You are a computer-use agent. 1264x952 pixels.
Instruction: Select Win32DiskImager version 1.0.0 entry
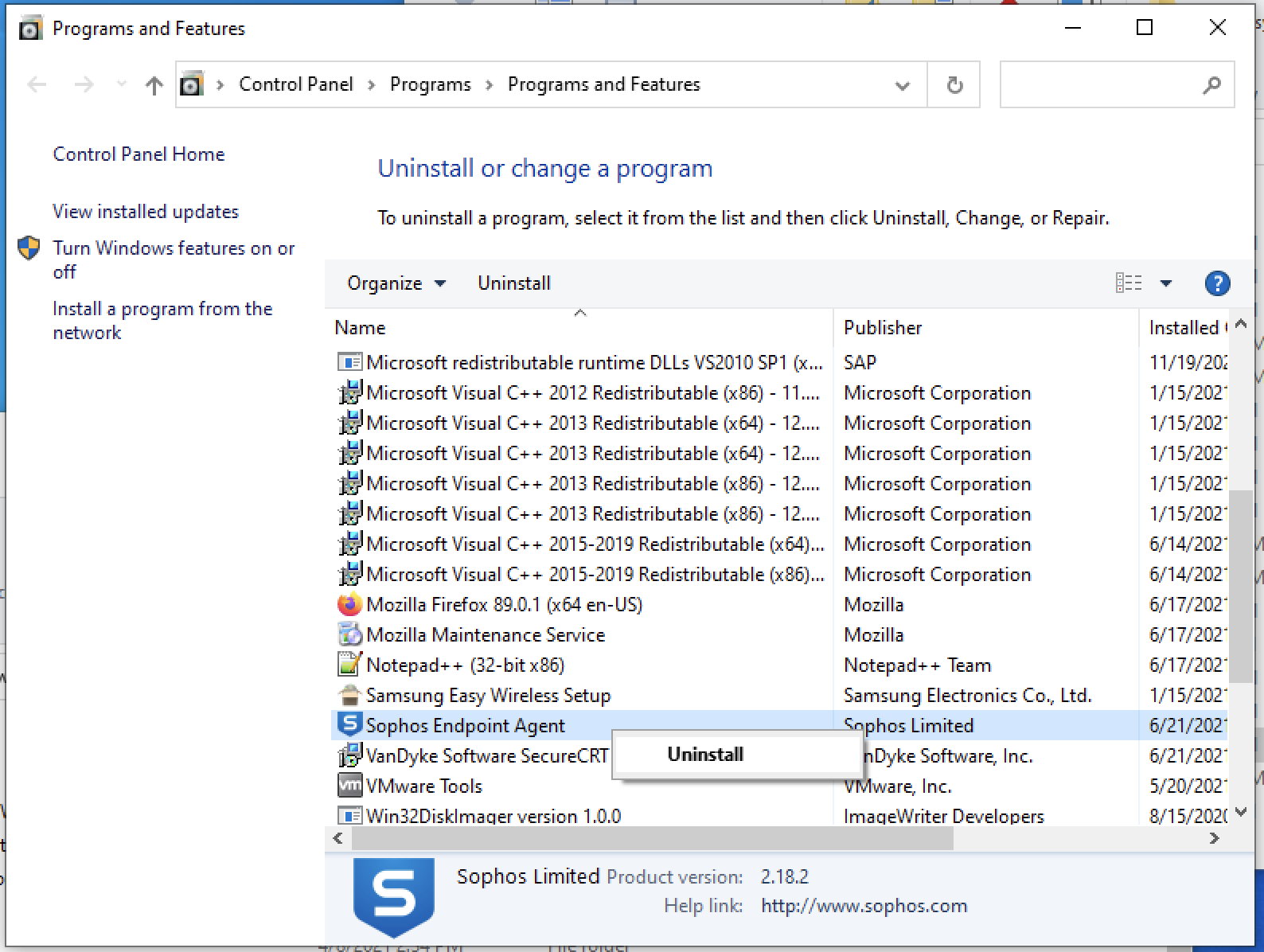tap(778, 816)
